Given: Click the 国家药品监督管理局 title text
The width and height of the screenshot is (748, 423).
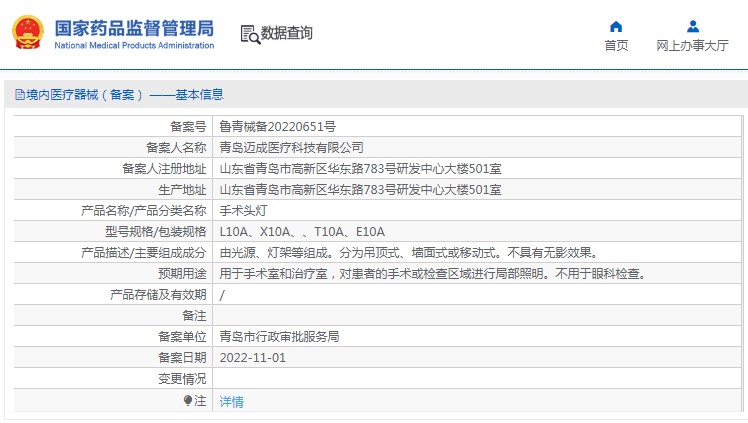Looking at the screenshot, I should 133,27.
